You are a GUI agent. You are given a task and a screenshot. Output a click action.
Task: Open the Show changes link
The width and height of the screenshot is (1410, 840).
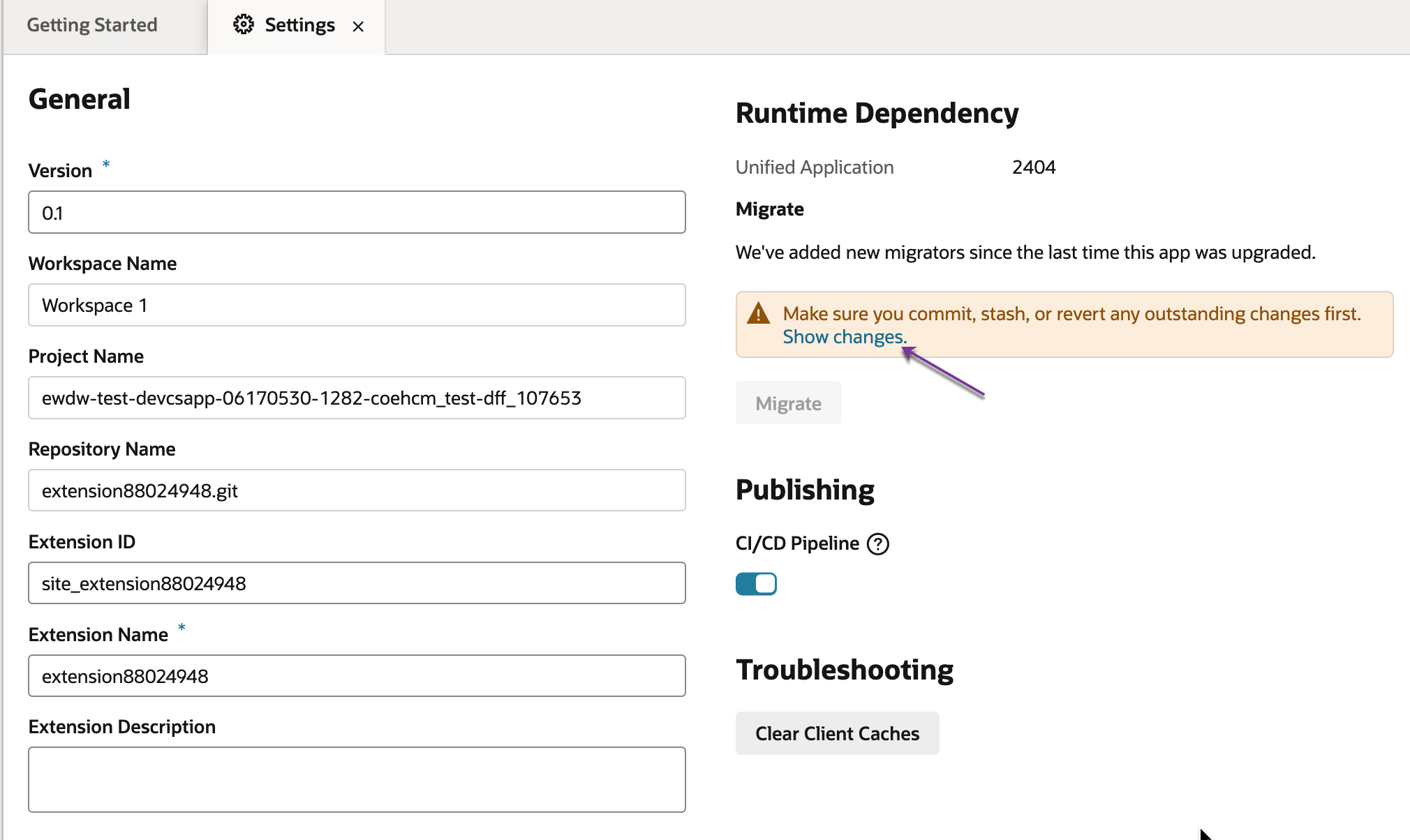pos(844,337)
